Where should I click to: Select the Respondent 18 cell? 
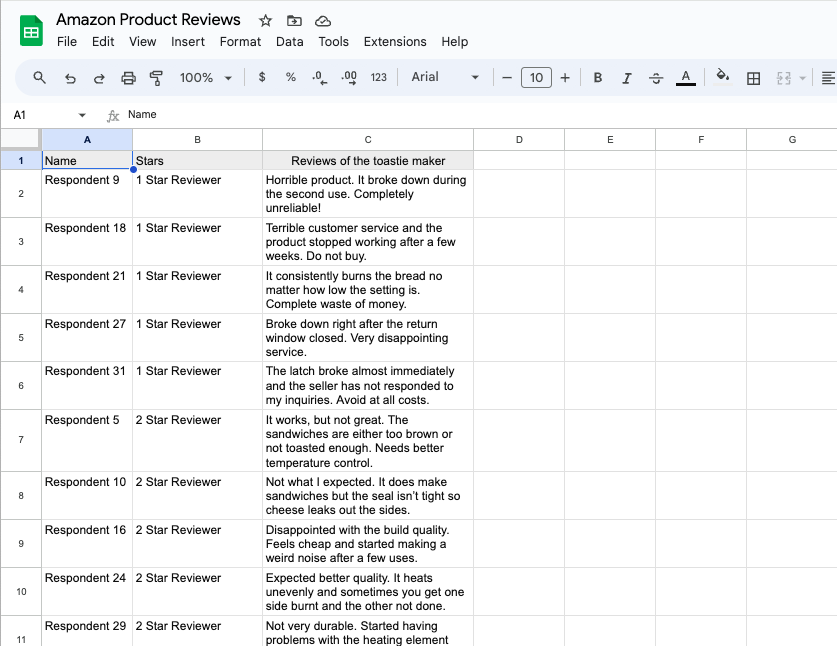tap(87, 242)
